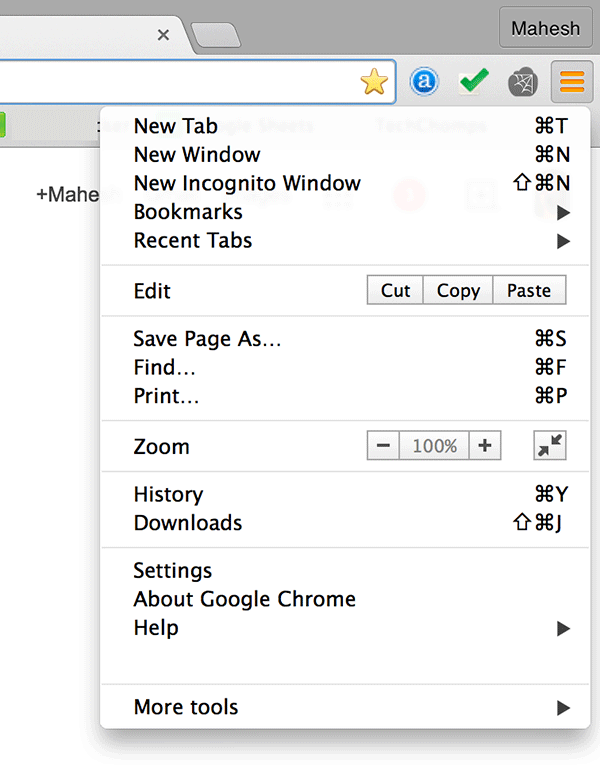Expand the Help submenu
Image resolution: width=600 pixels, height=781 pixels.
click(345, 628)
